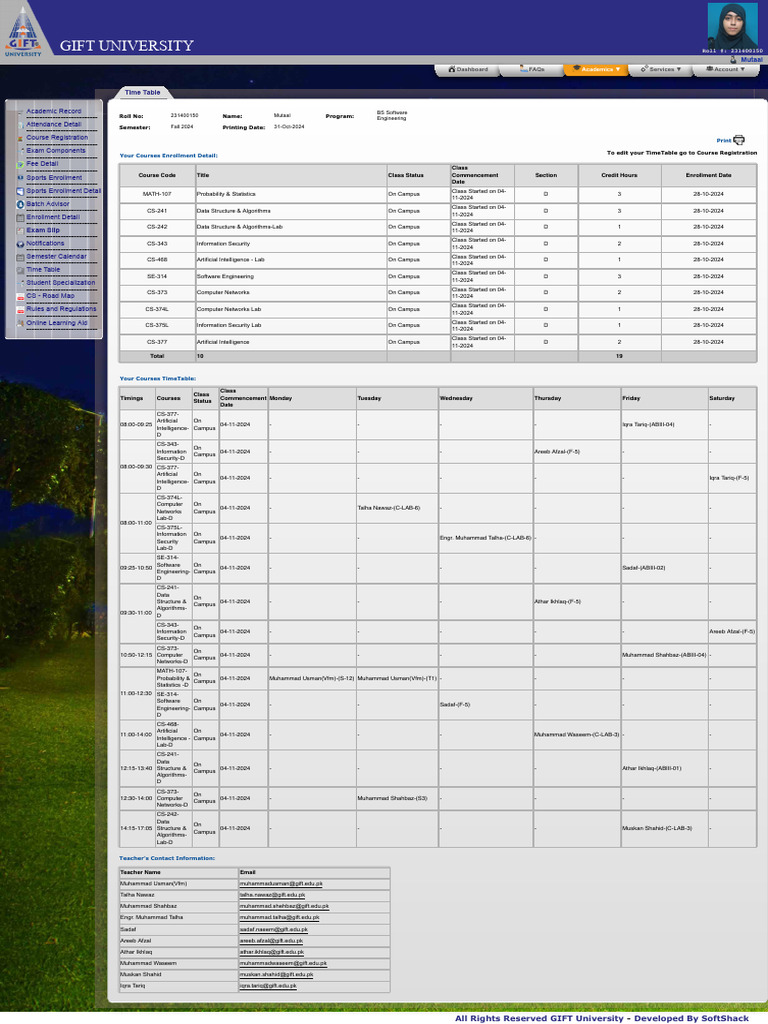Click the Time Table sidebar icon
The image size is (768, 1024).
(20, 270)
